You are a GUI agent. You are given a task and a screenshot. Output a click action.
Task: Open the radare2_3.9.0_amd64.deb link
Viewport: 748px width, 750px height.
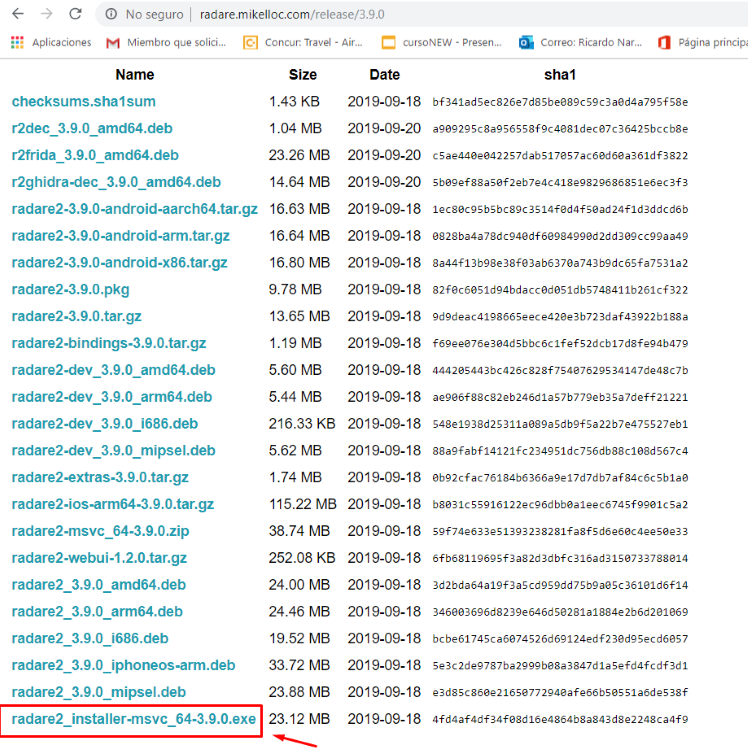pos(99,585)
